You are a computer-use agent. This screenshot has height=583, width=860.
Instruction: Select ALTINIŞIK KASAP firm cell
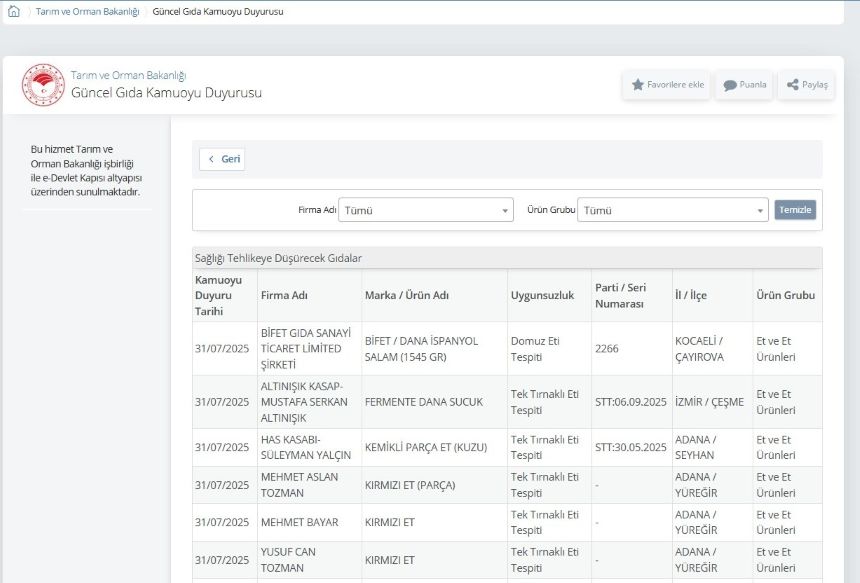[309, 402]
